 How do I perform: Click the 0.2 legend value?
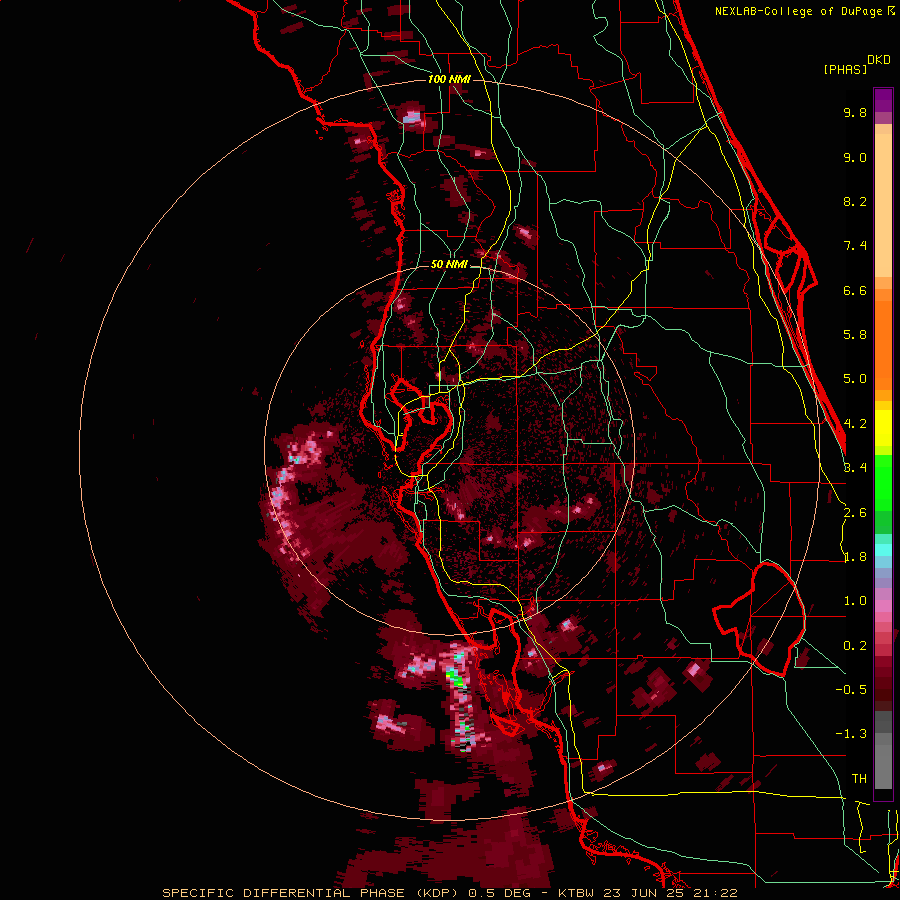tap(855, 646)
